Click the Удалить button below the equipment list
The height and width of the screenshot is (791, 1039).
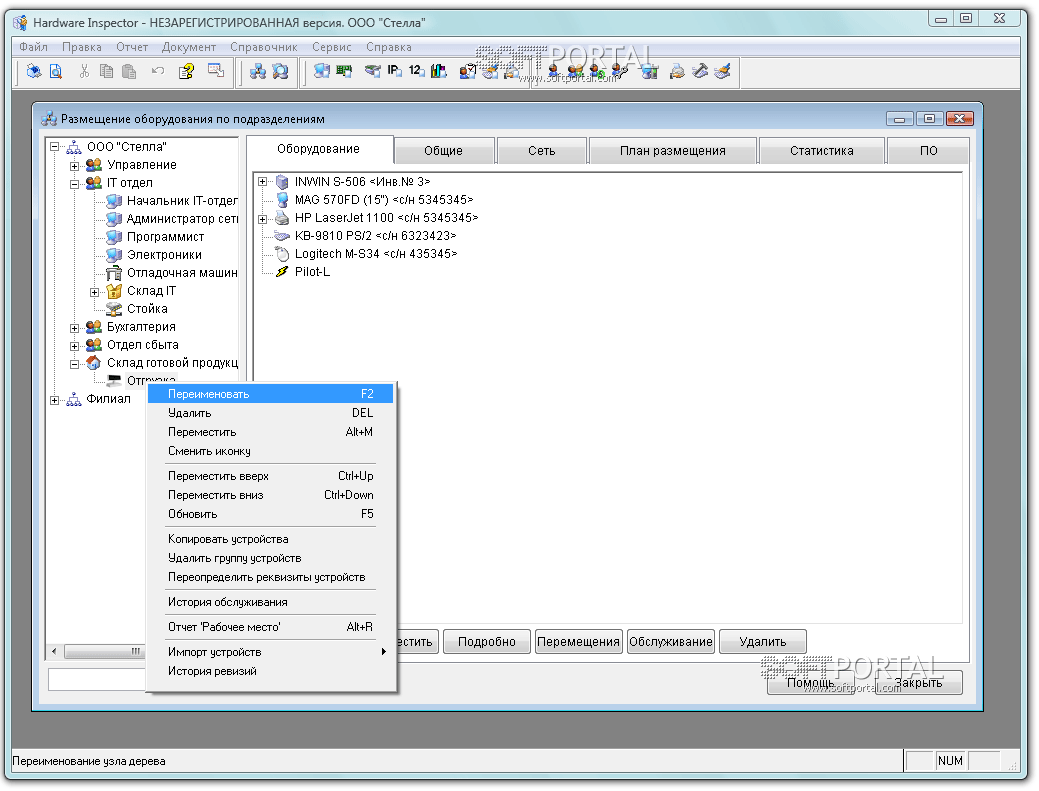coord(763,642)
